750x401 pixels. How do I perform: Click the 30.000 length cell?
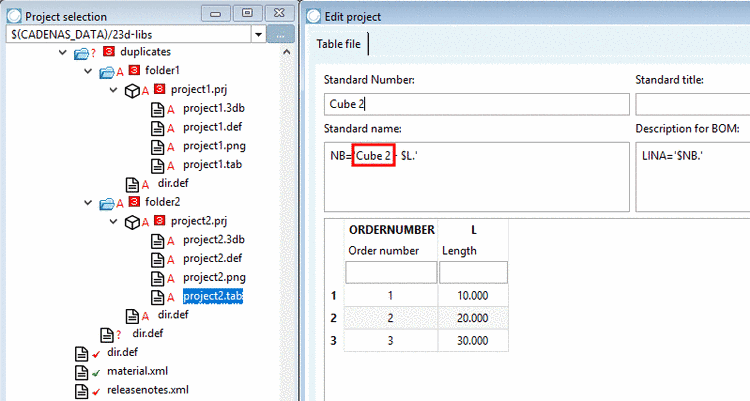click(474, 341)
